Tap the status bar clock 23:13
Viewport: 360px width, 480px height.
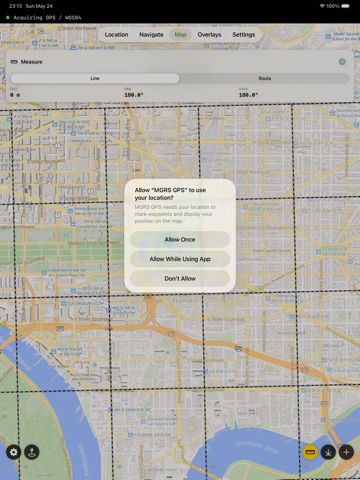tap(15, 6)
